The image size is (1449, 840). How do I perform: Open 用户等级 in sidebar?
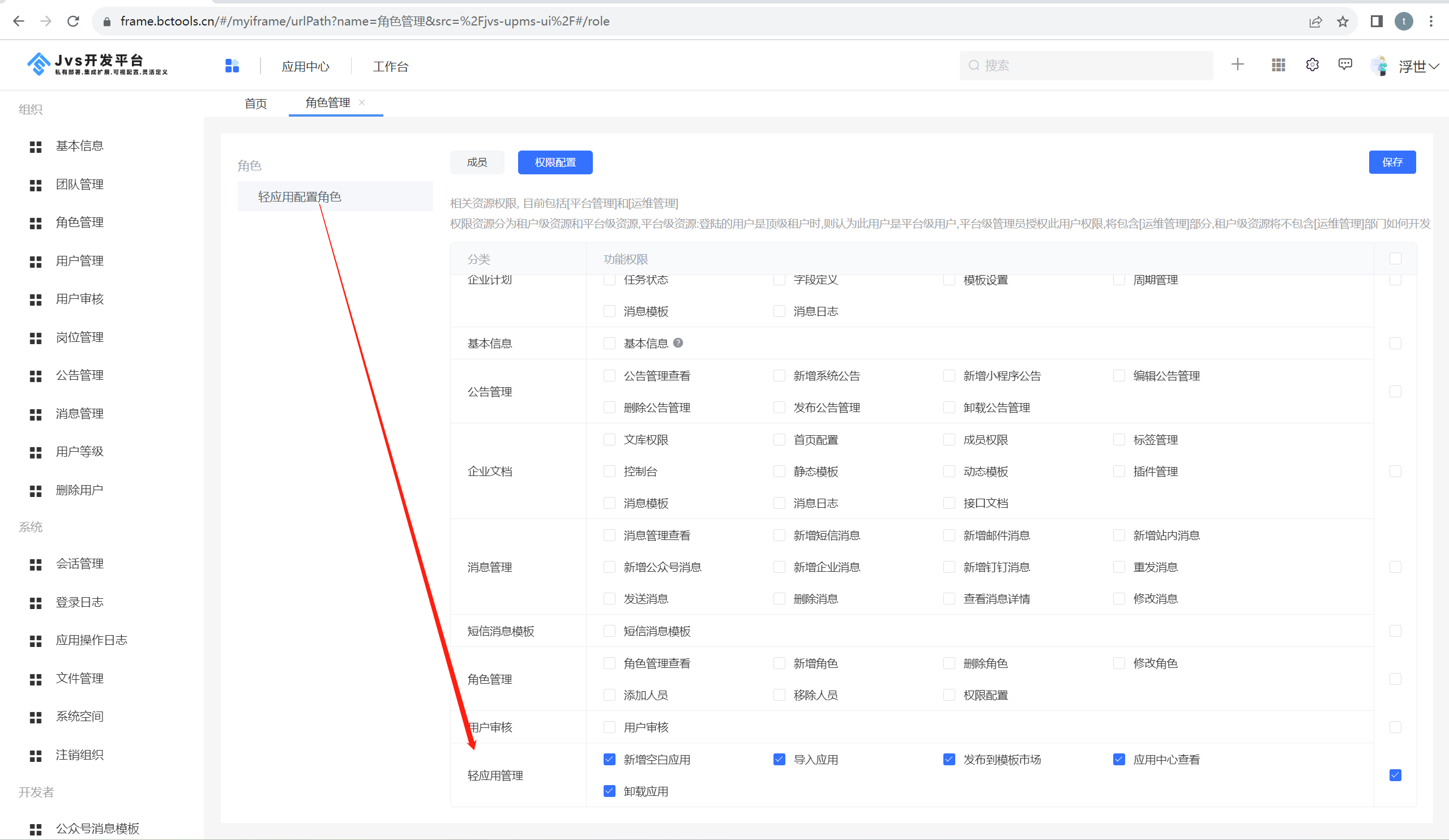tap(79, 452)
